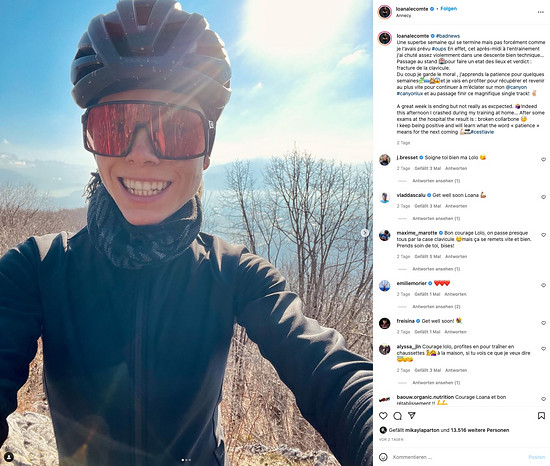Follow loanalecomte via Folgen link
This screenshot has width=550, height=466.
coord(449,9)
